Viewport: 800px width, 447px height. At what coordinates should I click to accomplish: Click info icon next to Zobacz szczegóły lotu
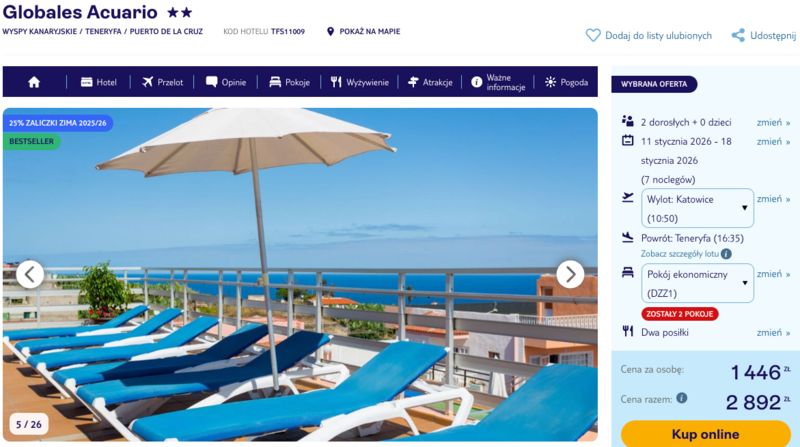pyautogui.click(x=726, y=254)
